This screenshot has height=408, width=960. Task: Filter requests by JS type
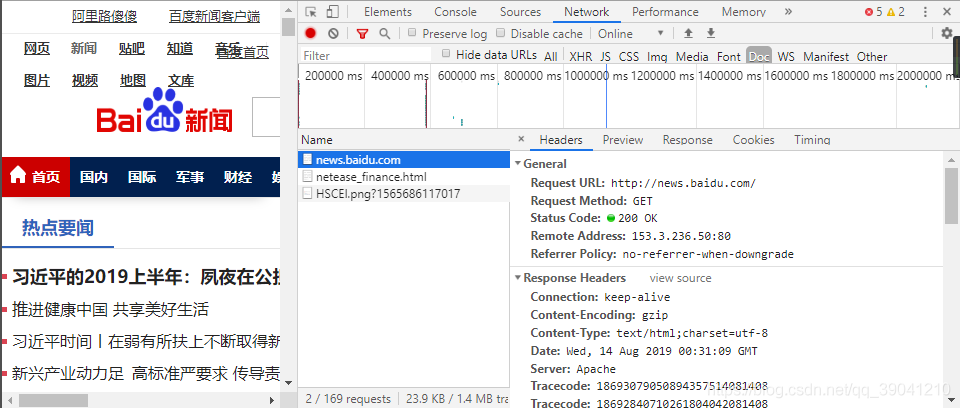[606, 56]
